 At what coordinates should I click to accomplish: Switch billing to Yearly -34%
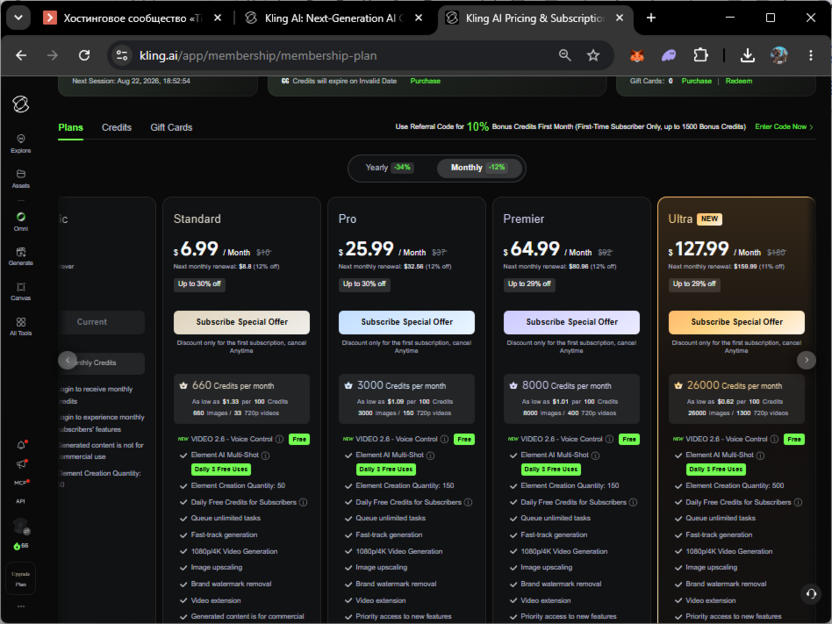[x=388, y=168]
